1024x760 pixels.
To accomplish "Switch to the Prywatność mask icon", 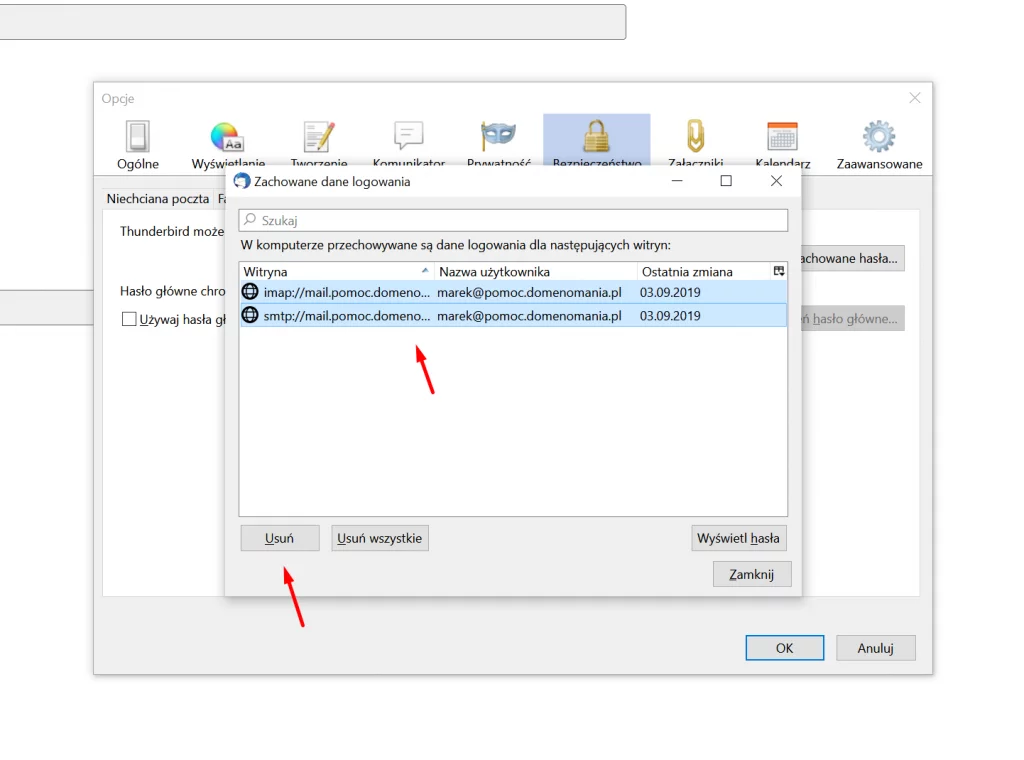I will coord(498,135).
